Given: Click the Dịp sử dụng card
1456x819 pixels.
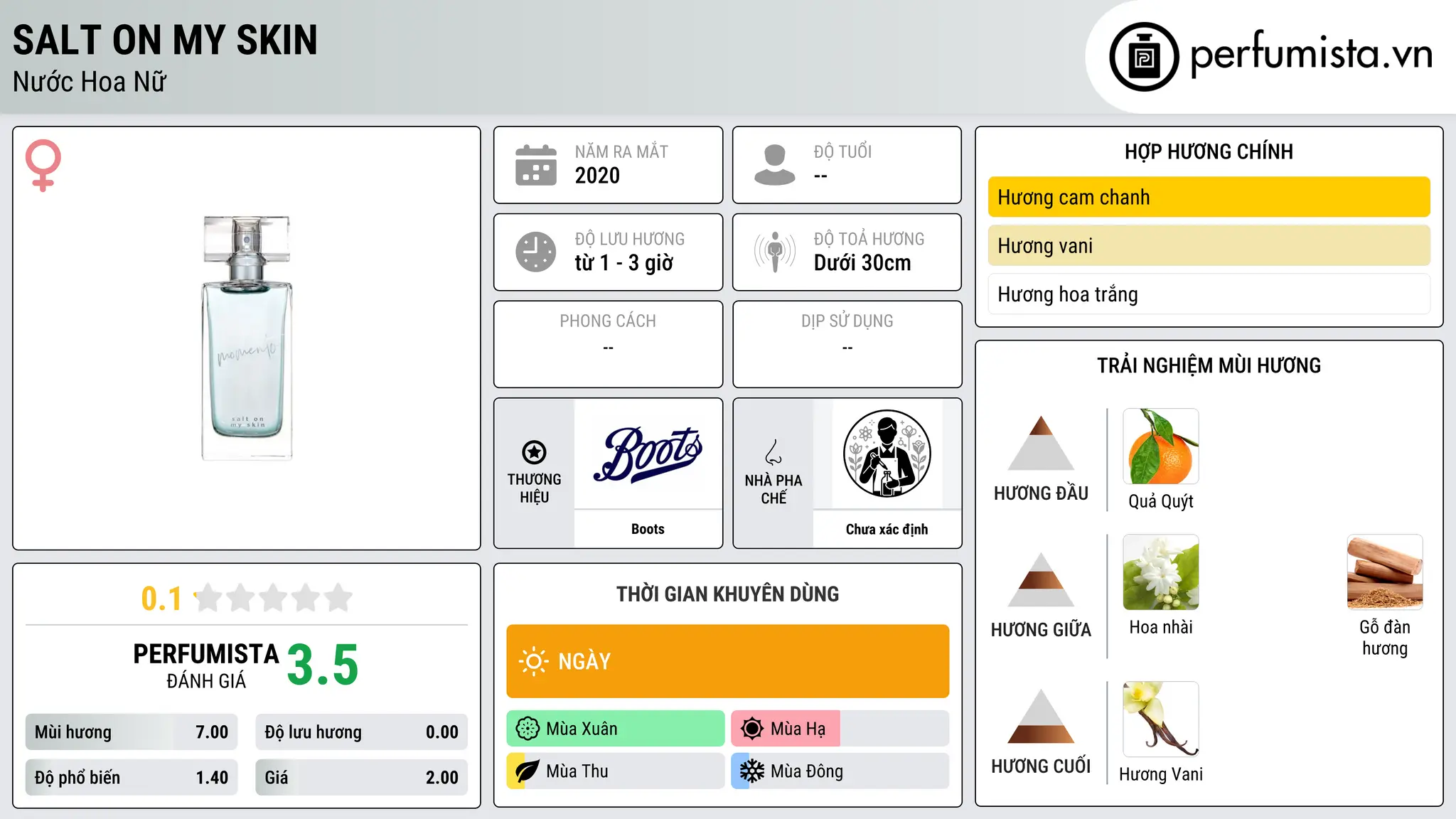Looking at the screenshot, I should [x=847, y=344].
